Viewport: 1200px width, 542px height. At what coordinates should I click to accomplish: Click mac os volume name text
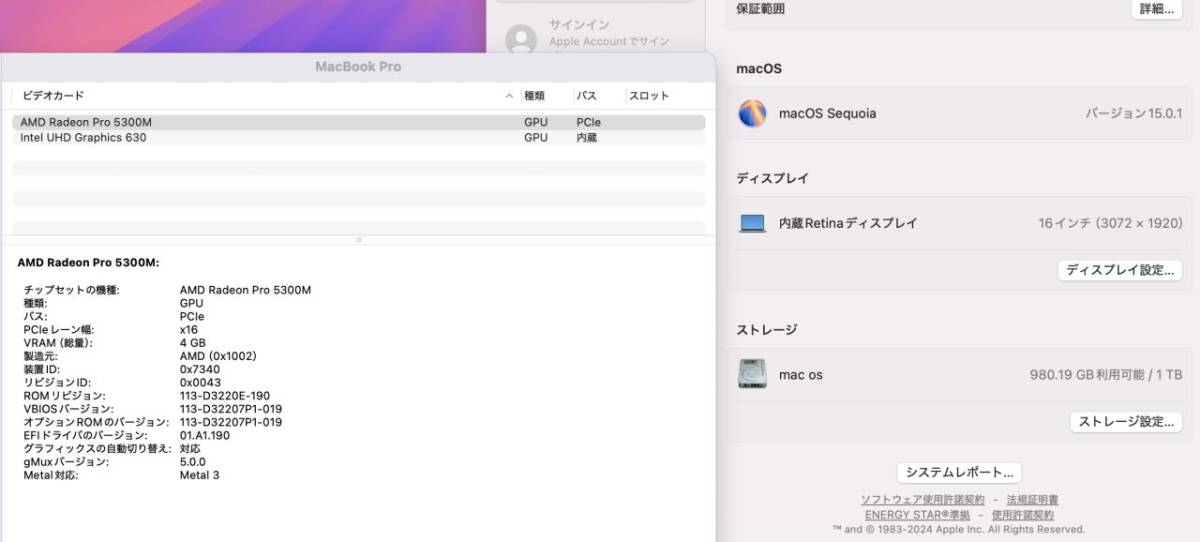[801, 375]
